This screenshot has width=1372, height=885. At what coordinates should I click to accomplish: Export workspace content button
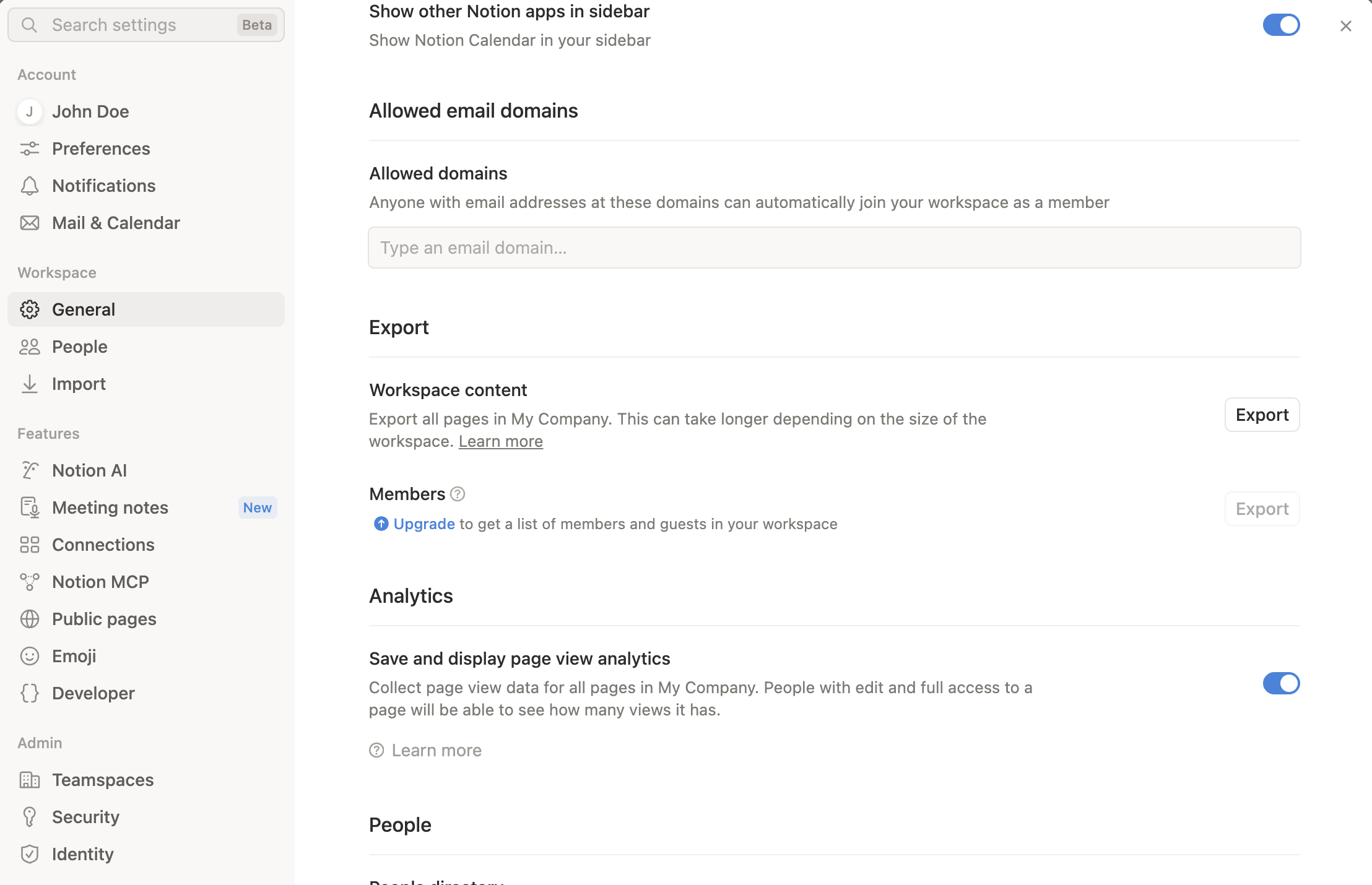[x=1262, y=415]
